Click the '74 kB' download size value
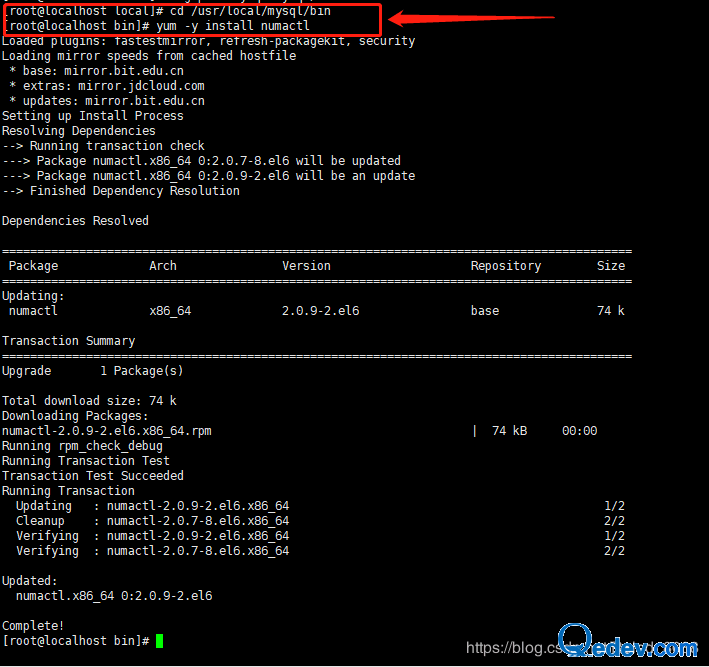Viewport: 709px width, 667px height. (x=509, y=430)
